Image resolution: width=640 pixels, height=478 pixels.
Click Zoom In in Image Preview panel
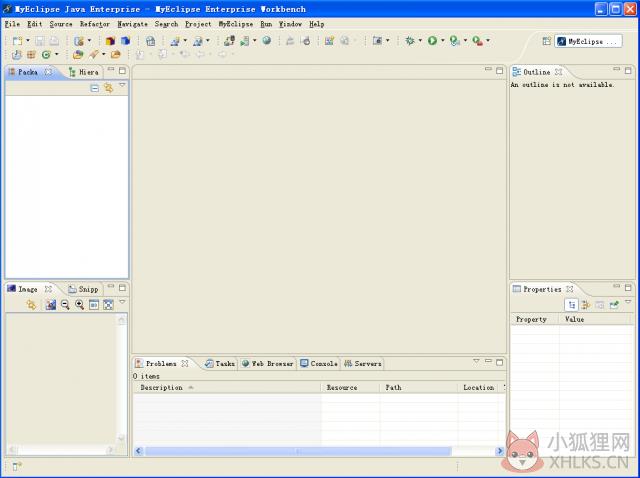[x=80, y=305]
